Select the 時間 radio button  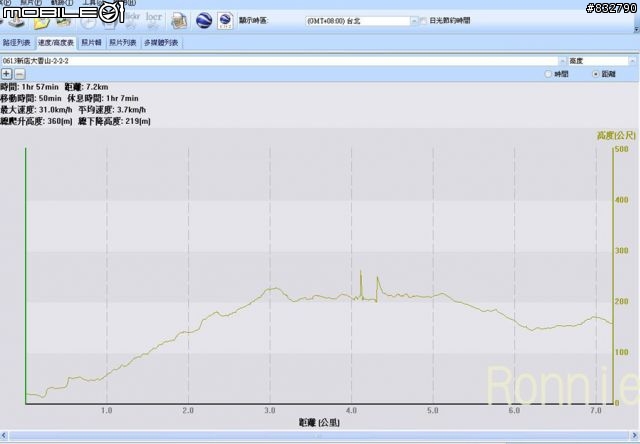coord(548,74)
